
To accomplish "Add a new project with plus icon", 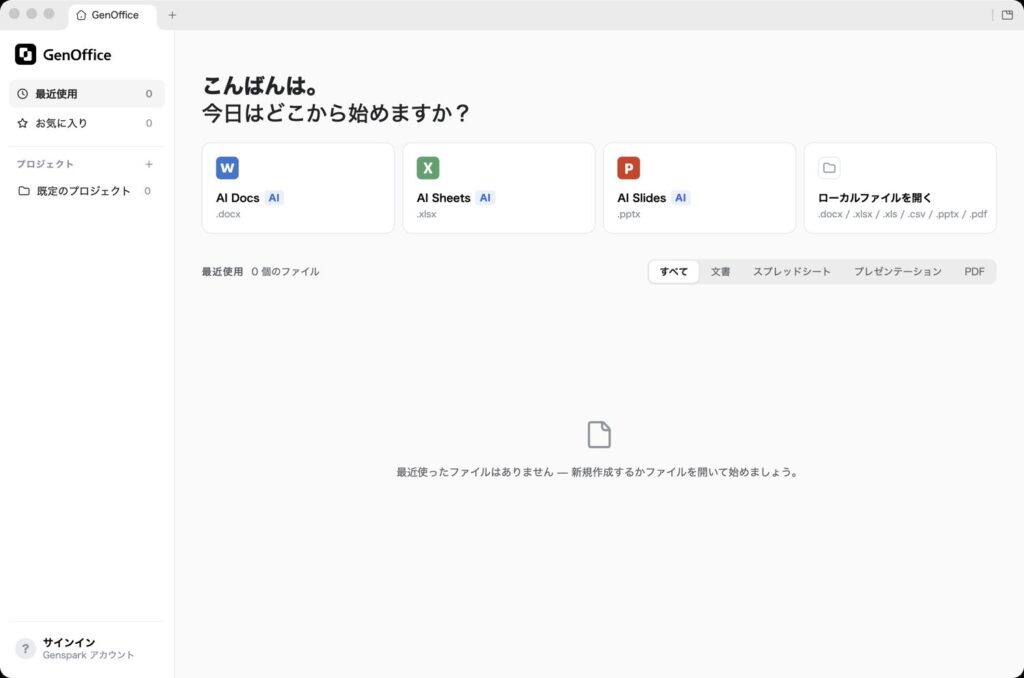I will click(x=149, y=164).
